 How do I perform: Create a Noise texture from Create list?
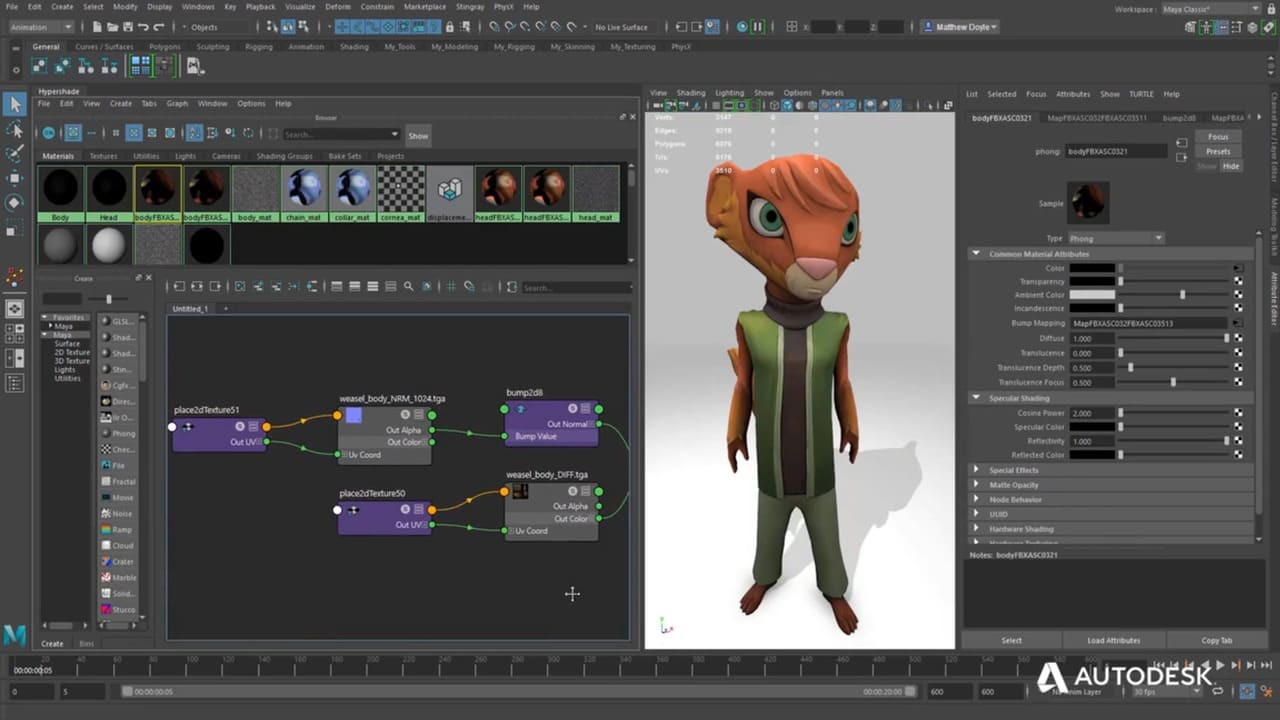click(x=118, y=513)
